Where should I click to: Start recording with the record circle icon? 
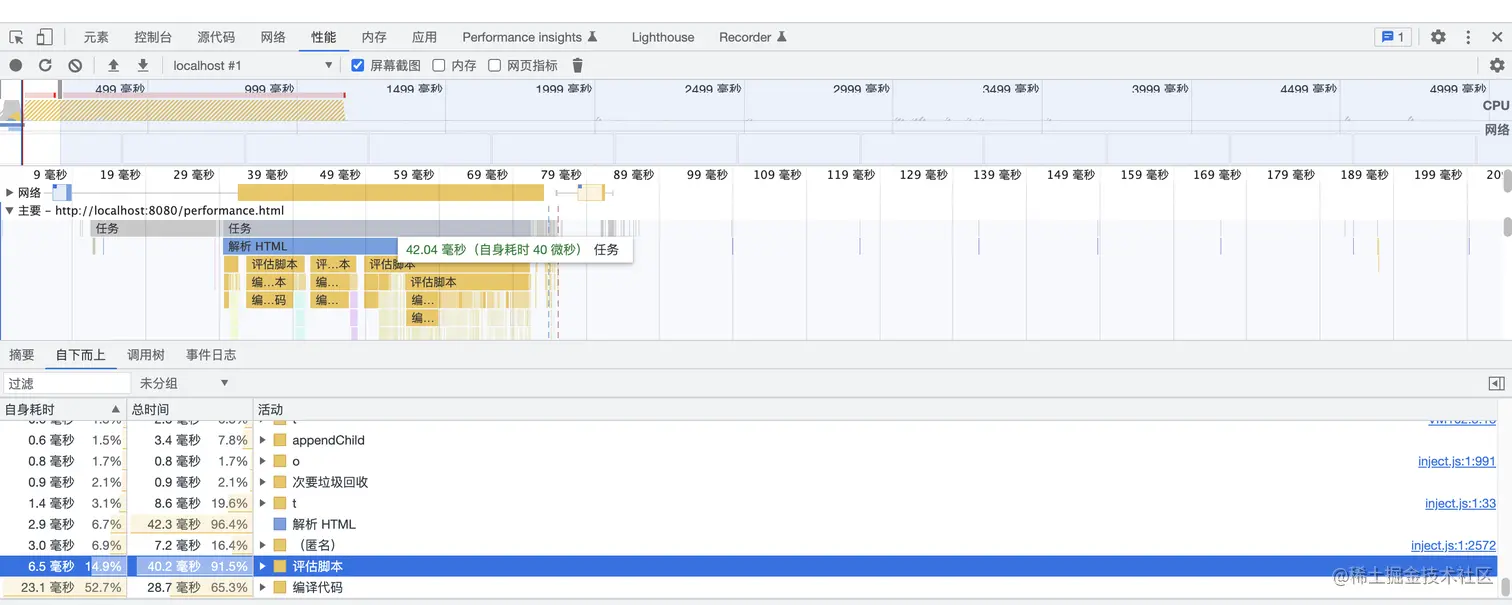pos(16,65)
